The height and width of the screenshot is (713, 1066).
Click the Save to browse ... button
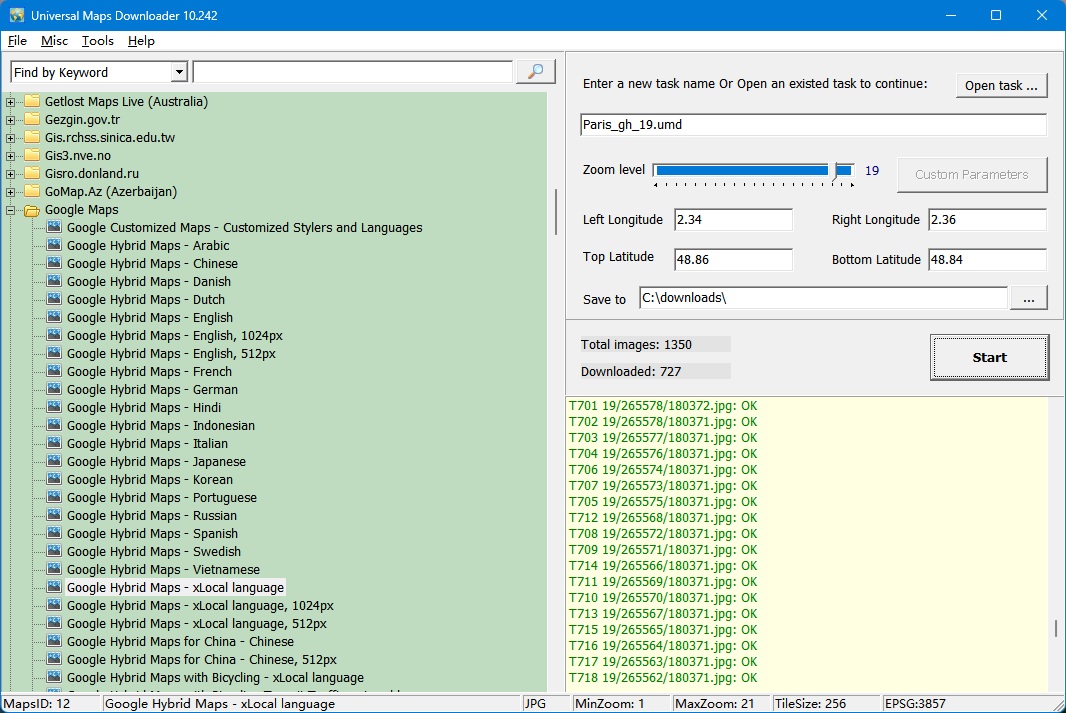(x=1029, y=298)
